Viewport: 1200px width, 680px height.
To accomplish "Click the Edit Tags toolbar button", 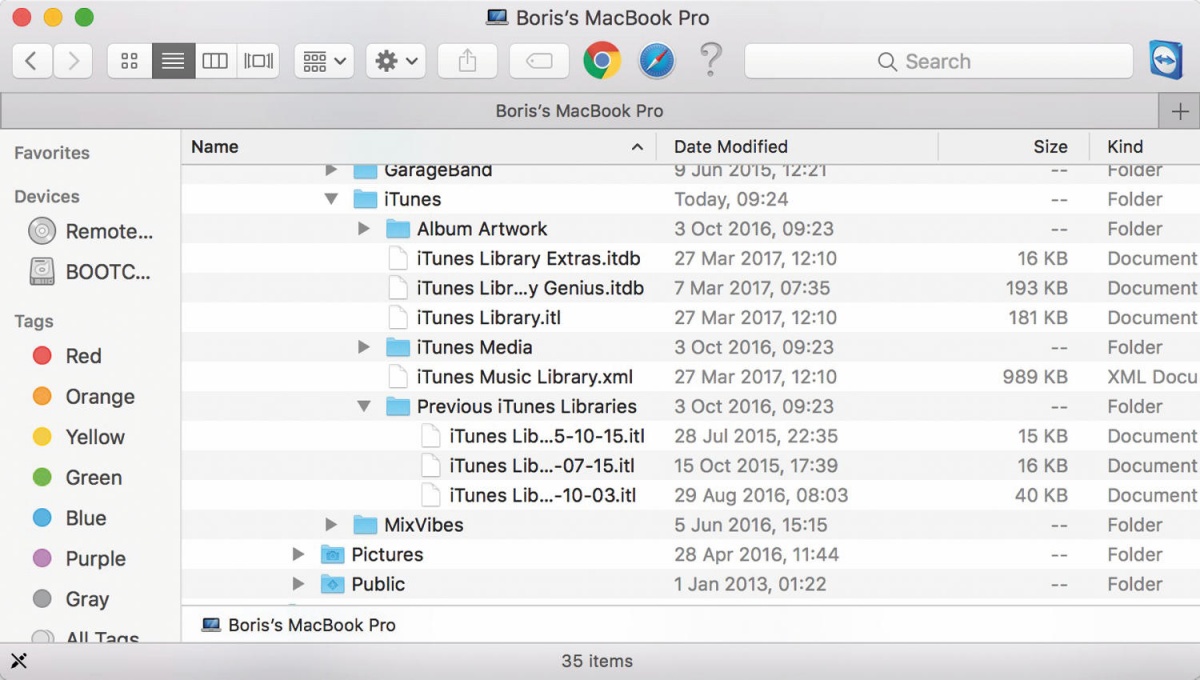I will pyautogui.click(x=539, y=61).
